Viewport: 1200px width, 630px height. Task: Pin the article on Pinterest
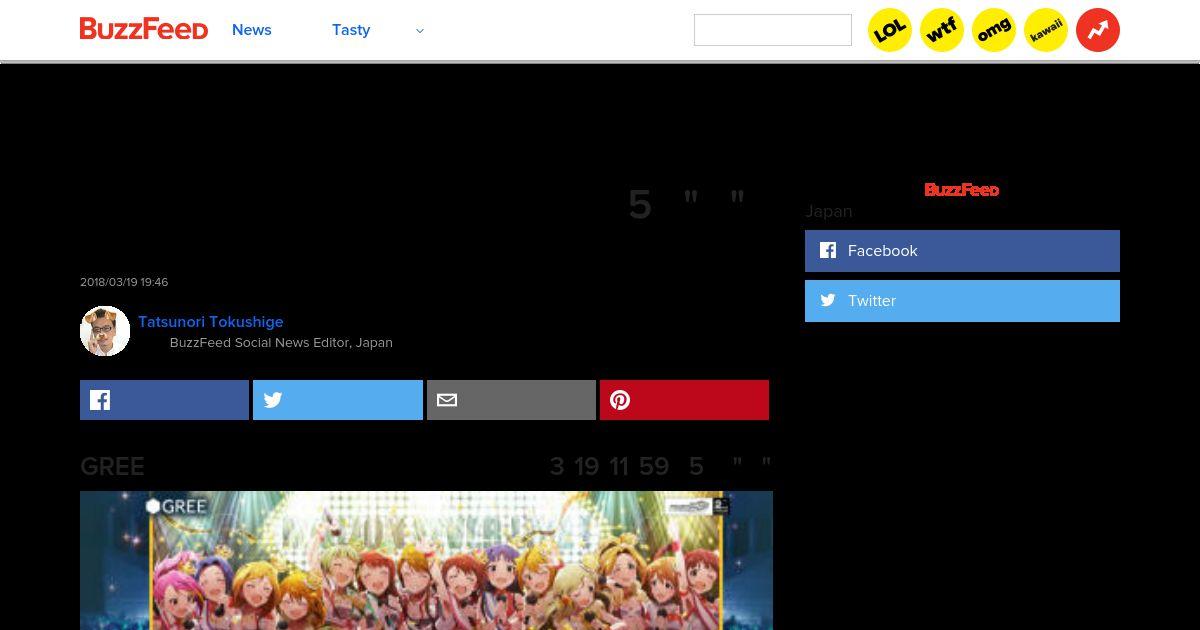click(x=684, y=400)
